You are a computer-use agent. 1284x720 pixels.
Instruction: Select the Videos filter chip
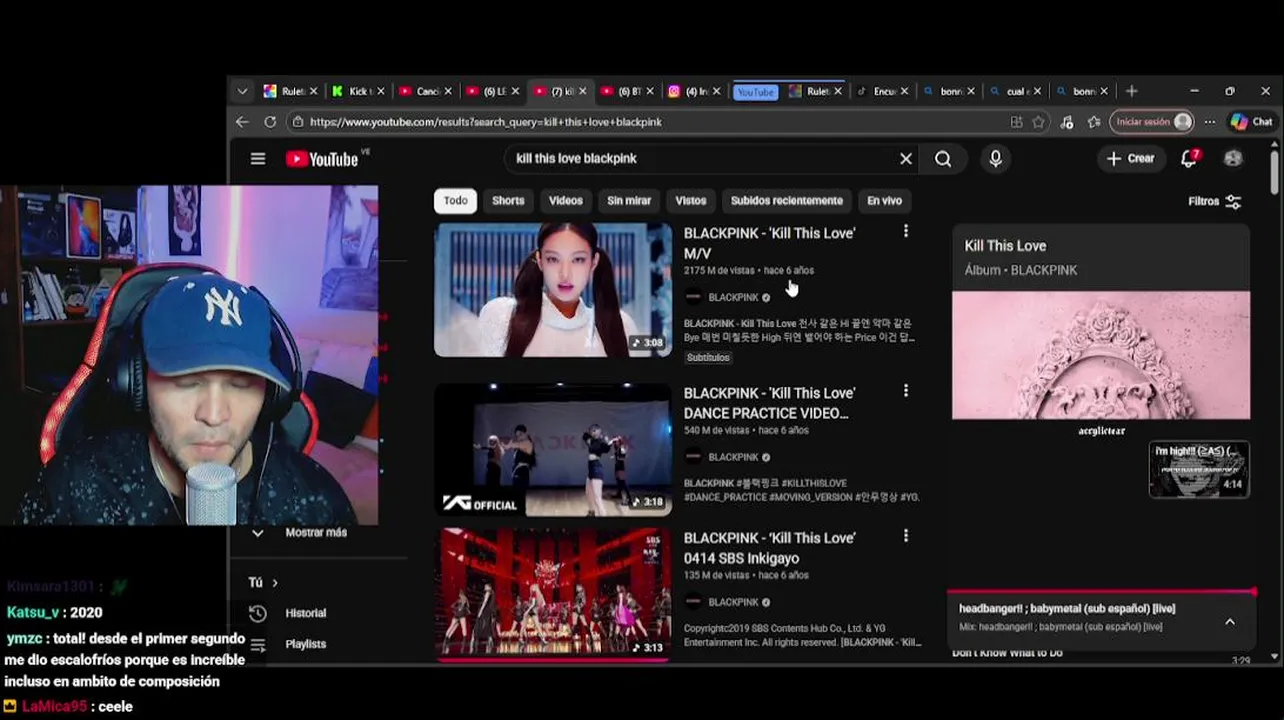[565, 200]
